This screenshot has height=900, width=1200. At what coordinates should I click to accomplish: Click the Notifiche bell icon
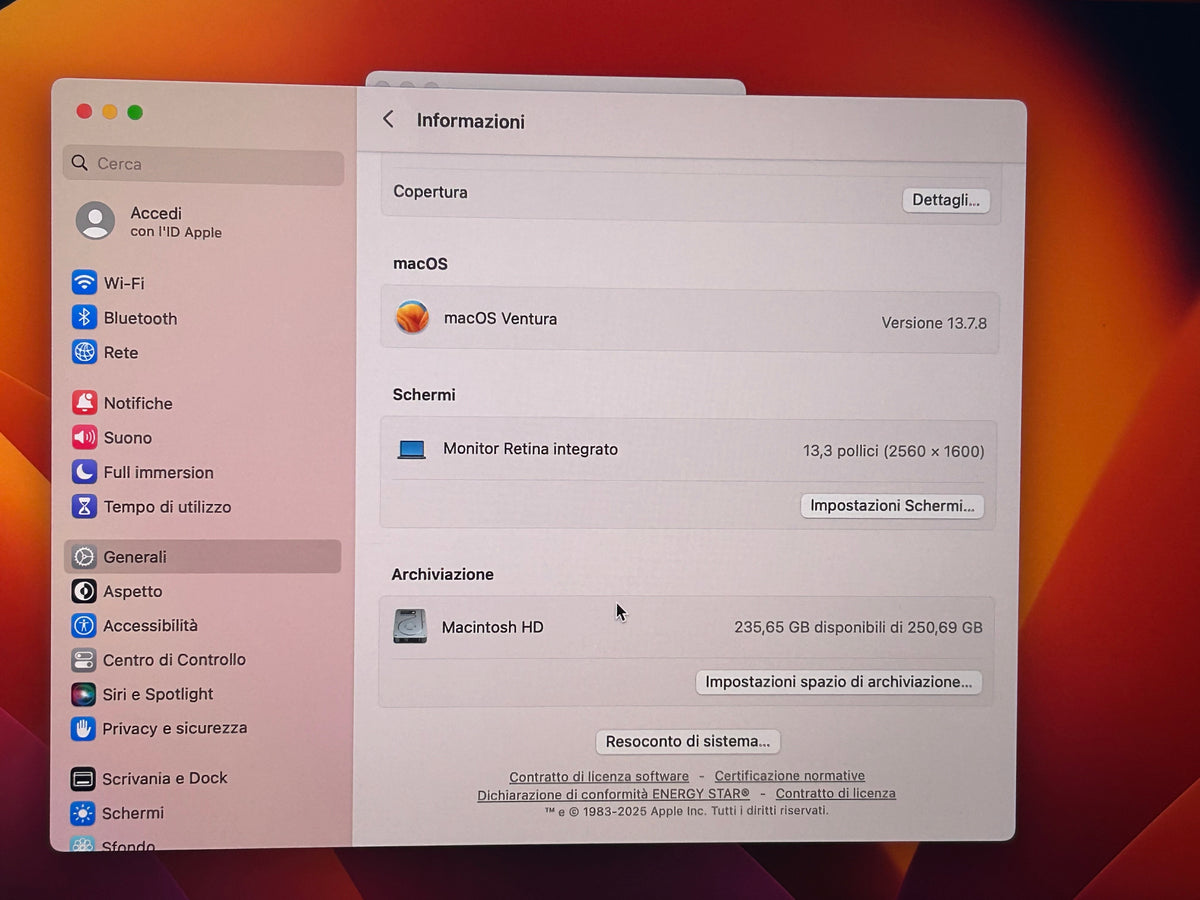[x=84, y=403]
